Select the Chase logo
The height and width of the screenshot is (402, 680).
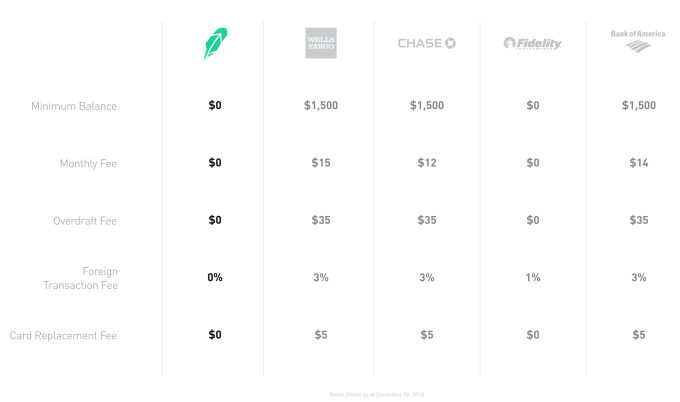(427, 43)
